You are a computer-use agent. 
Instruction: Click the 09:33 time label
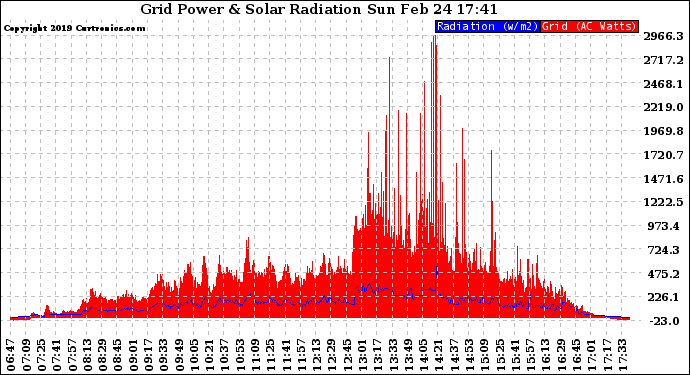(164, 355)
